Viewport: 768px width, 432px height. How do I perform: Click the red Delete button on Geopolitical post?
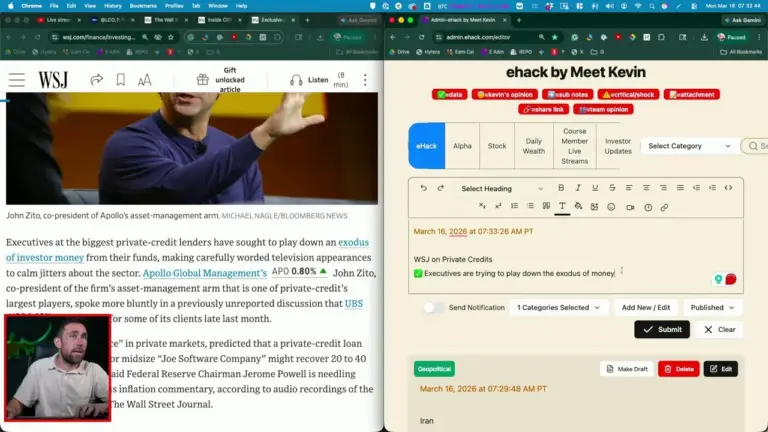point(679,369)
